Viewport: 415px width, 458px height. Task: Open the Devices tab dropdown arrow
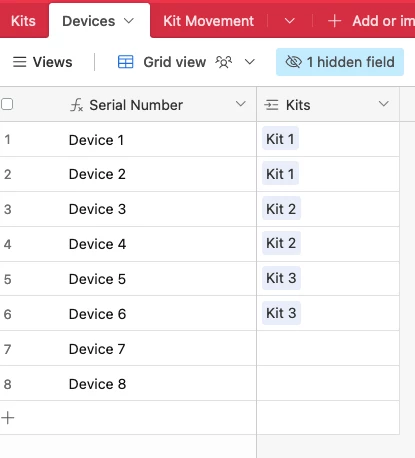click(x=129, y=21)
